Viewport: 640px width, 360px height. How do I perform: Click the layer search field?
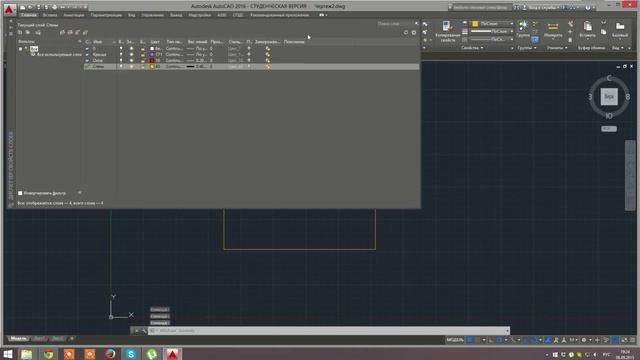point(396,24)
